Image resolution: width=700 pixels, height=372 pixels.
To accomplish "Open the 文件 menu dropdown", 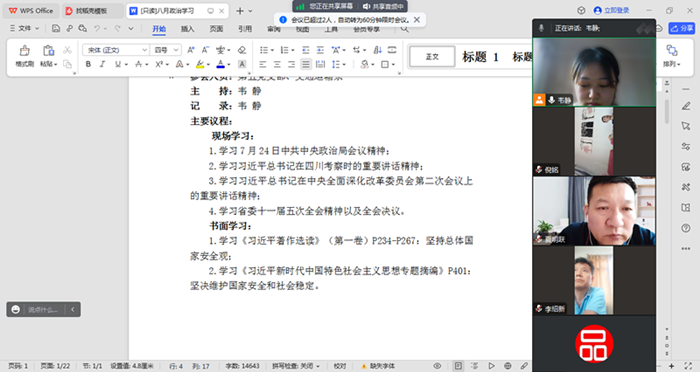I will pyautogui.click(x=25, y=28).
